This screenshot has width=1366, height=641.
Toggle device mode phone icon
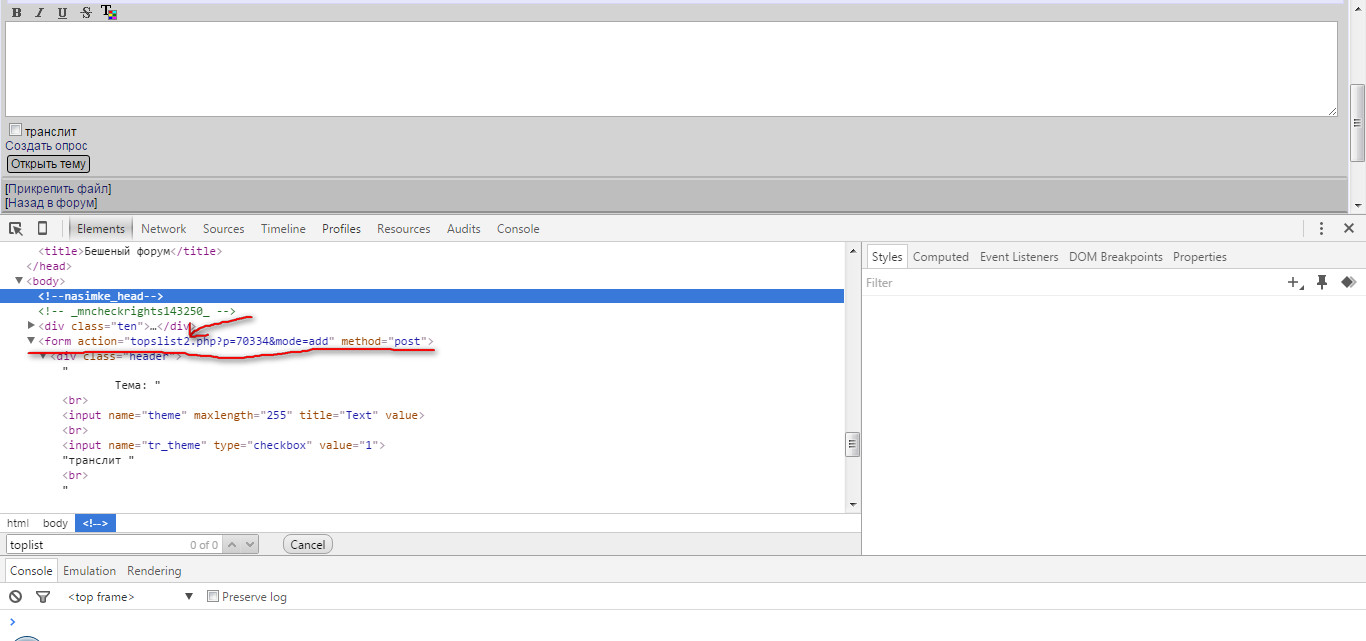tap(42, 229)
